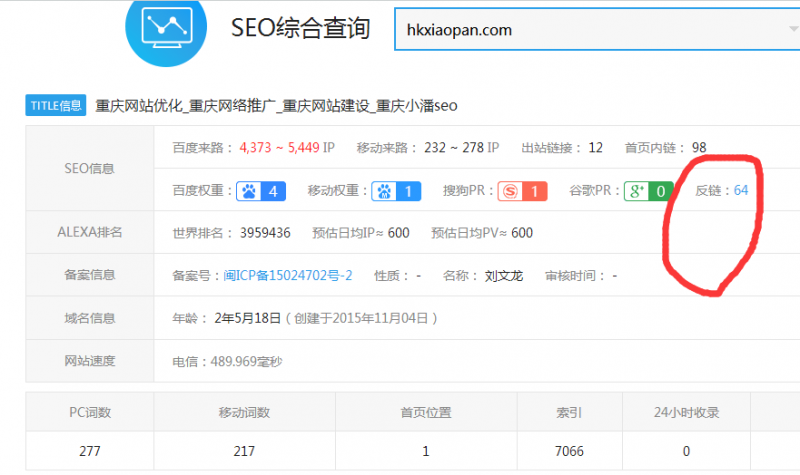Click the 备案信息 row header

90,275
